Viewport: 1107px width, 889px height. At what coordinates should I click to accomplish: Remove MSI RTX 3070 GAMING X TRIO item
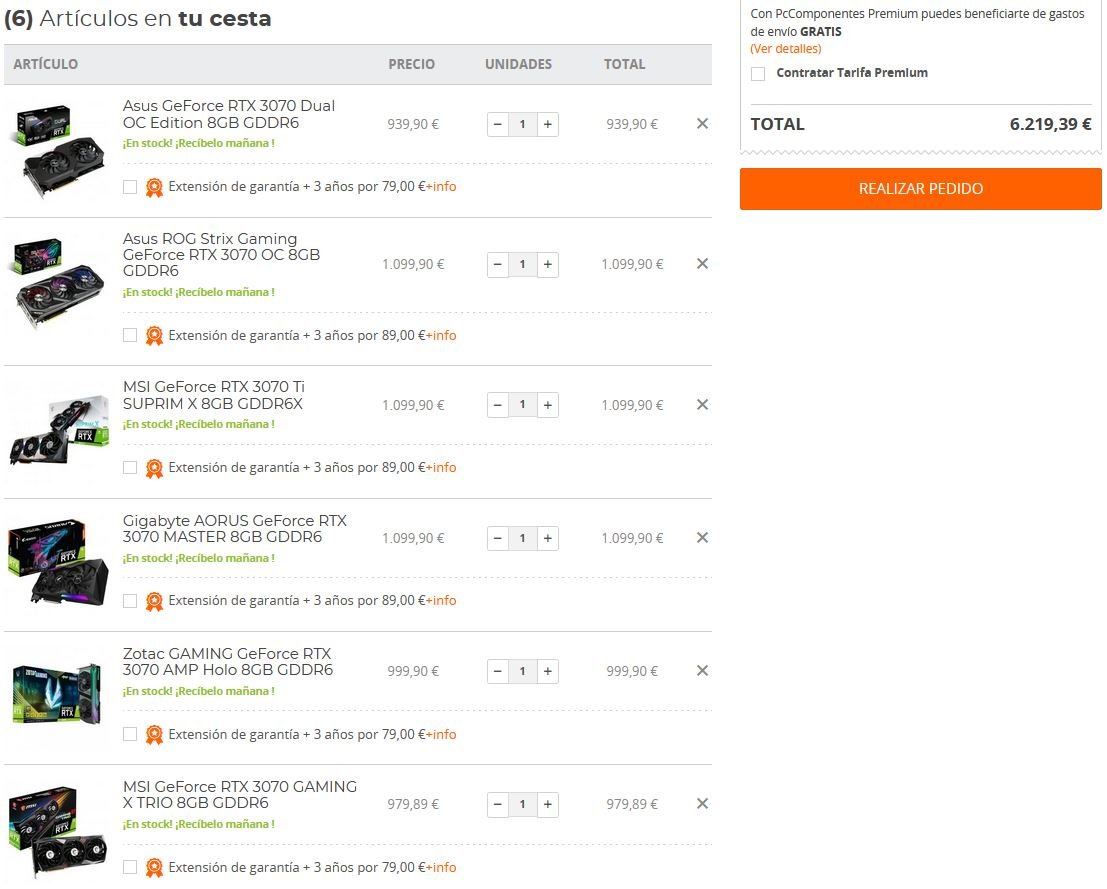702,804
